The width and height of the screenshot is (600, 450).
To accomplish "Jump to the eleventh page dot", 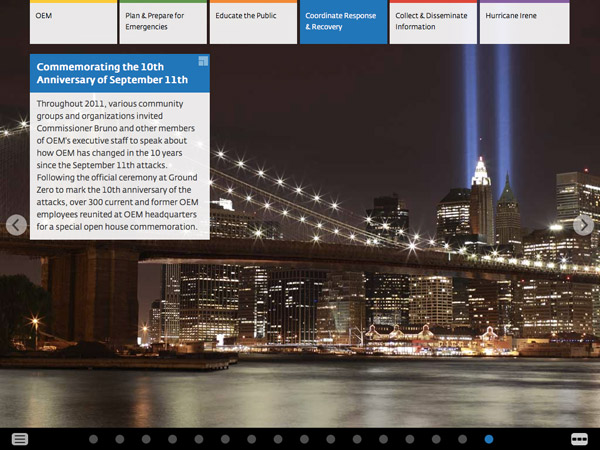I will coord(357,439).
